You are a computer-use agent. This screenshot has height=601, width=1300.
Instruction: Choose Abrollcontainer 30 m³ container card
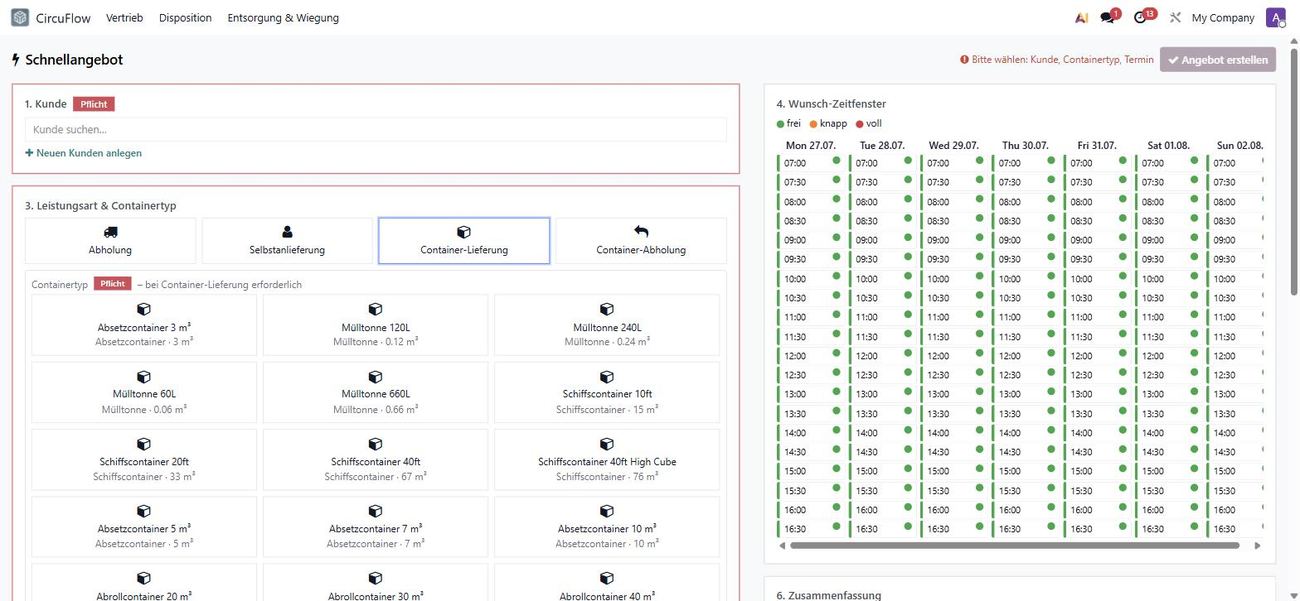tap(375, 583)
